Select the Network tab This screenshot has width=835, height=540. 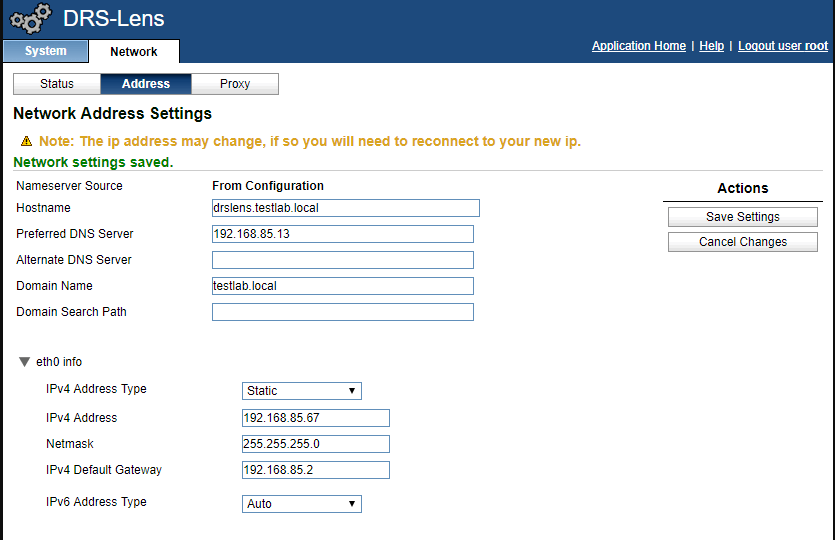[x=134, y=51]
